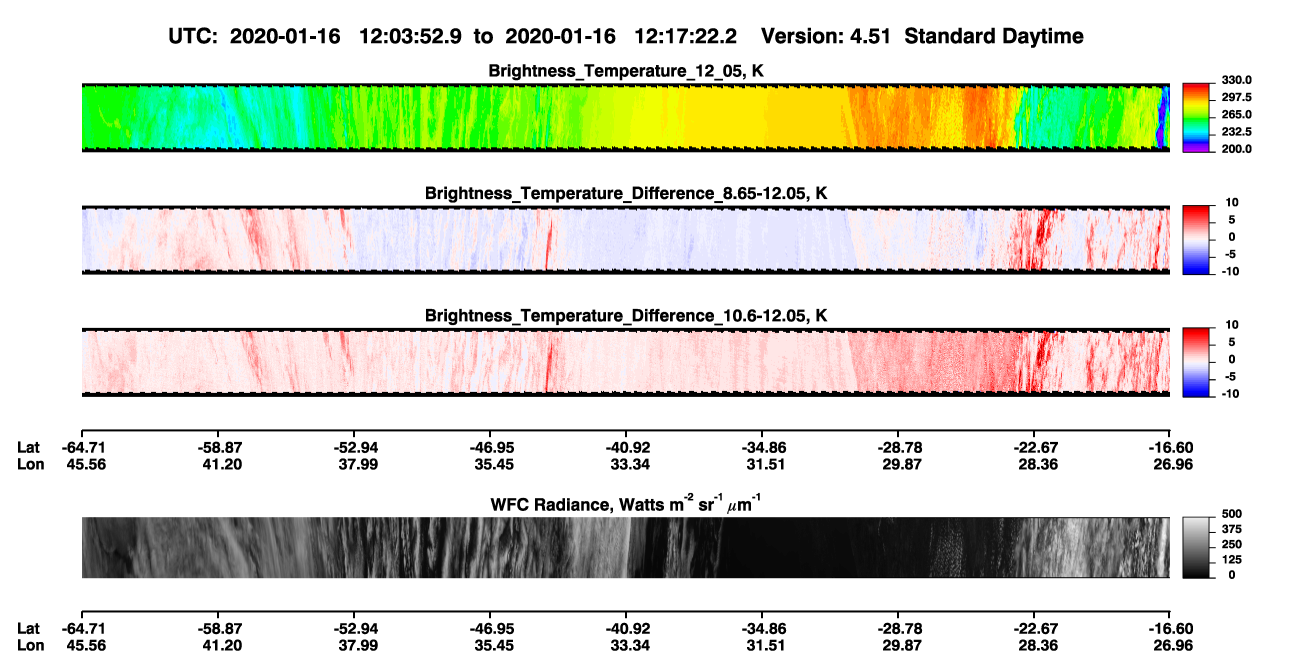Click the grayscale WFC Radiance image strip

click(x=625, y=547)
